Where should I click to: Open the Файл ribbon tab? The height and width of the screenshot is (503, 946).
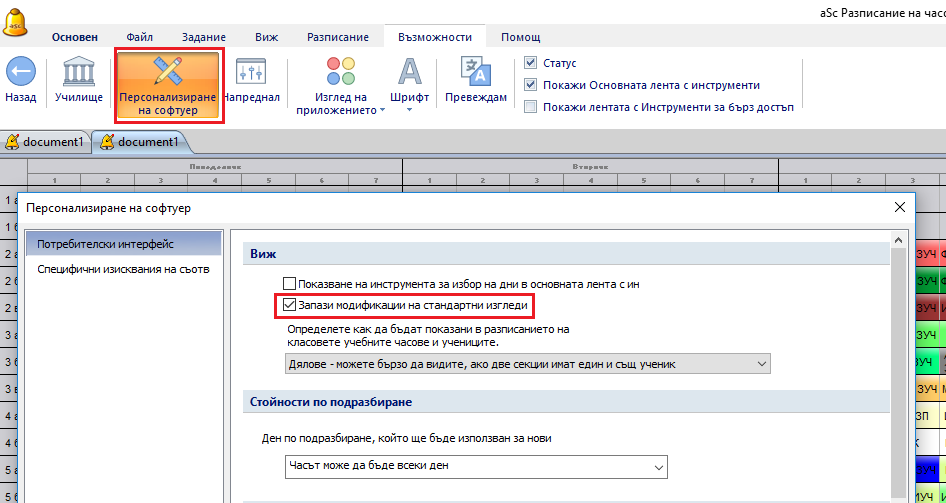coord(139,37)
